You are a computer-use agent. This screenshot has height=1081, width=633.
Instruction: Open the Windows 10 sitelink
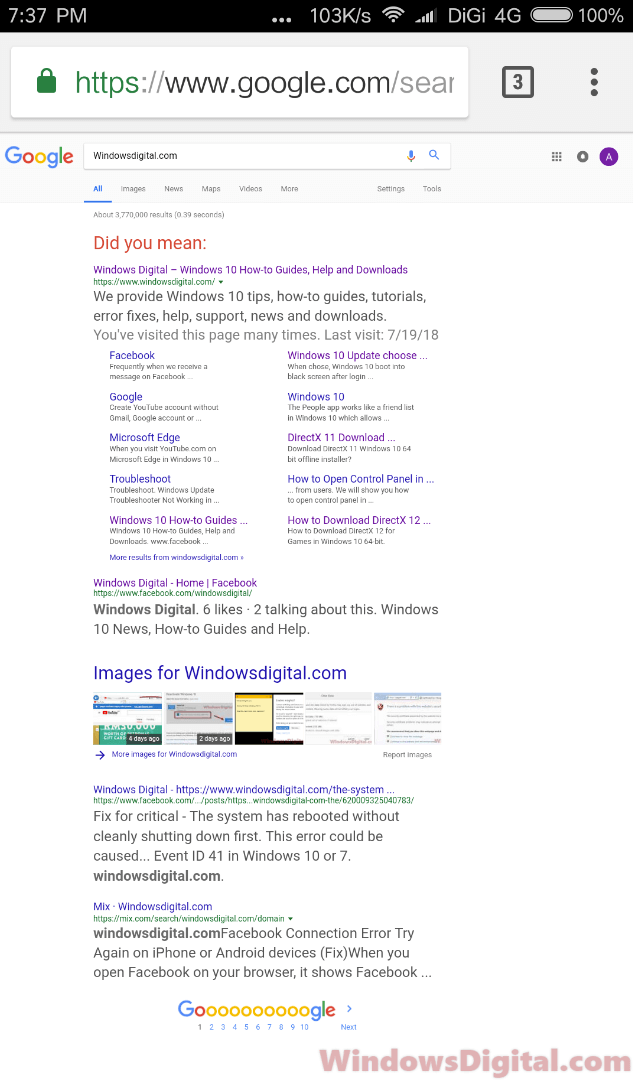click(x=316, y=396)
